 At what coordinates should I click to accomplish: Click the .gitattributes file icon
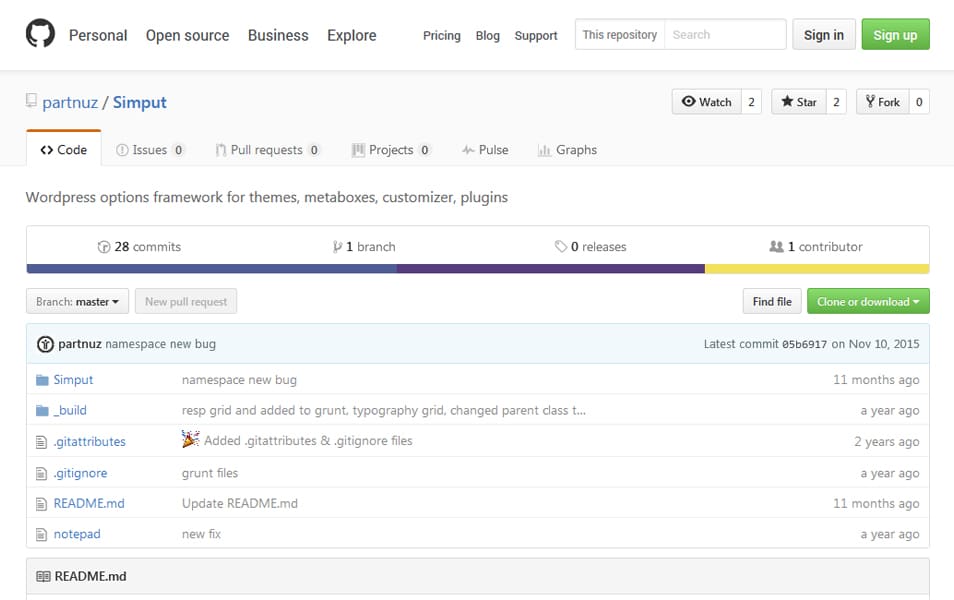(x=41, y=442)
